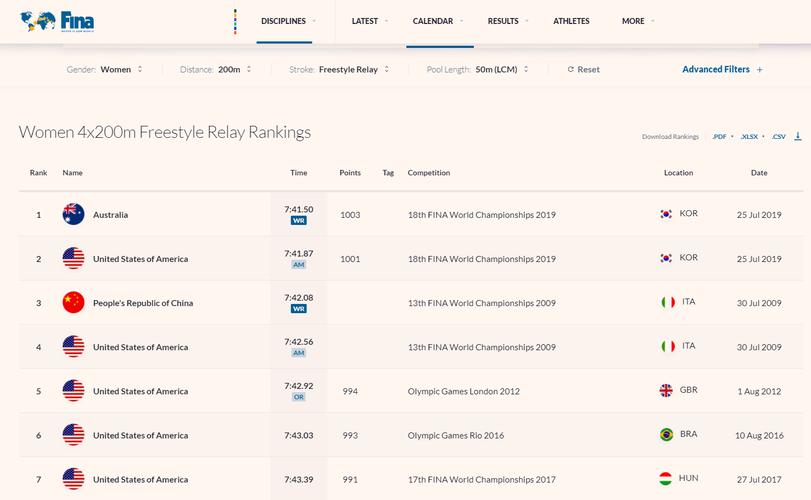Open the Calendar menu
This screenshot has height=500, width=811.
(433, 21)
